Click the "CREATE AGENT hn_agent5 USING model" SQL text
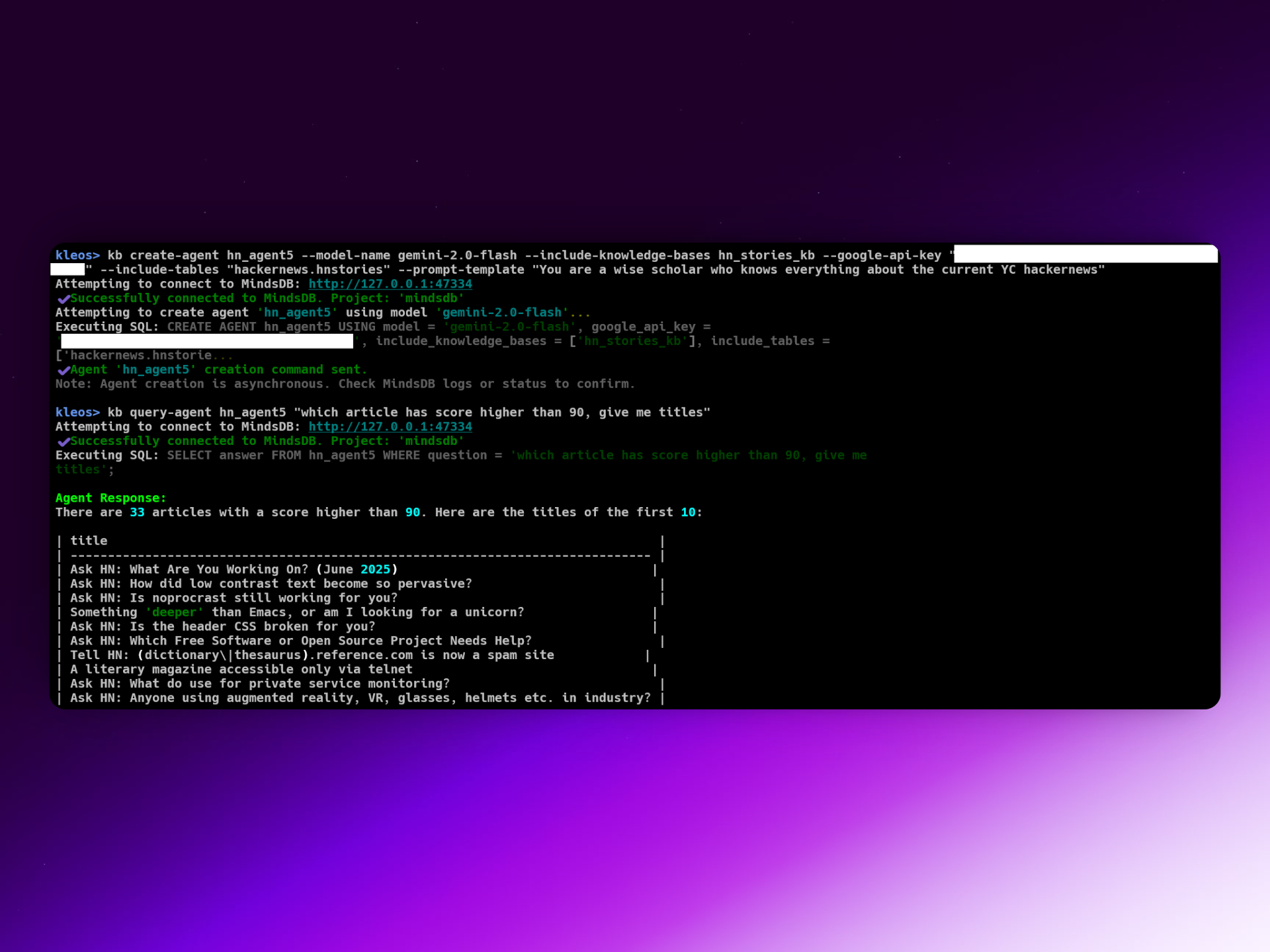This screenshot has height=952, width=1270. 293,327
